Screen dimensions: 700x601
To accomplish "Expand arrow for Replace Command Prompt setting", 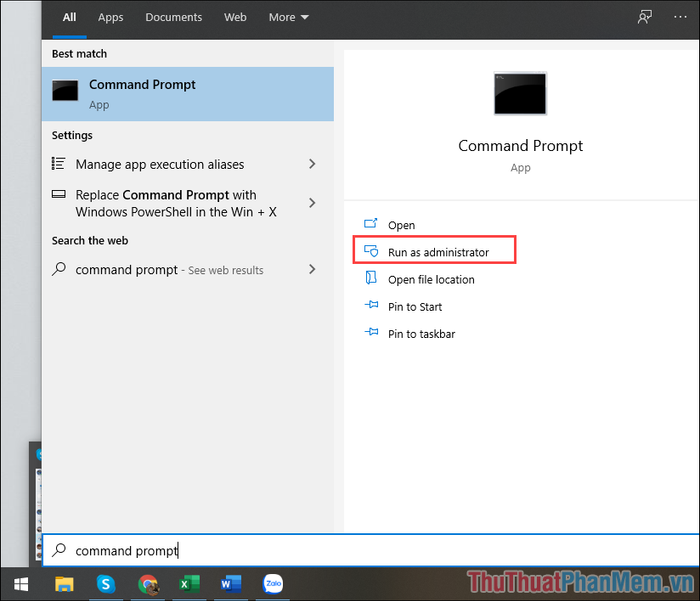I will tap(312, 203).
